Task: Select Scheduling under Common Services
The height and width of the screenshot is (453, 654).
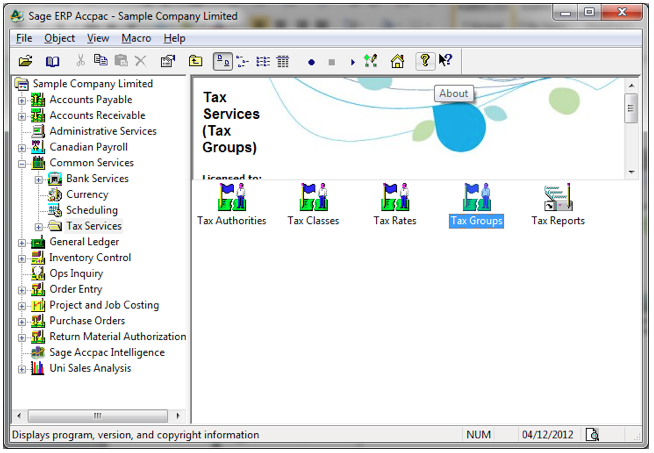Action: pyautogui.click(x=92, y=210)
